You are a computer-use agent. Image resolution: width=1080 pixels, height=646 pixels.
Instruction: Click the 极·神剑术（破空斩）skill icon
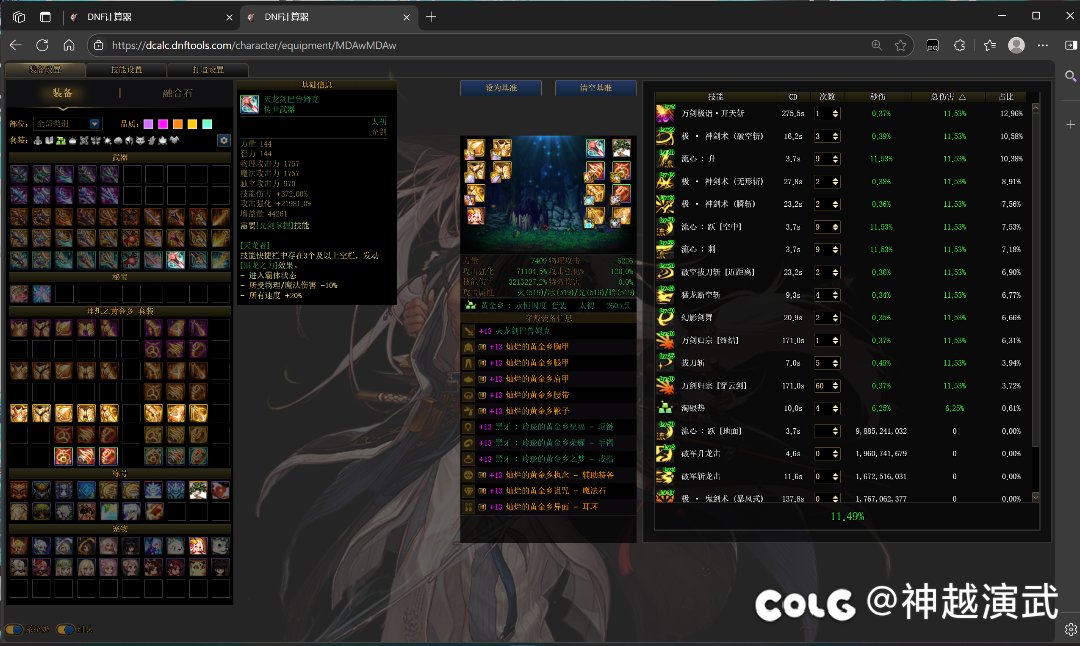tap(665, 136)
